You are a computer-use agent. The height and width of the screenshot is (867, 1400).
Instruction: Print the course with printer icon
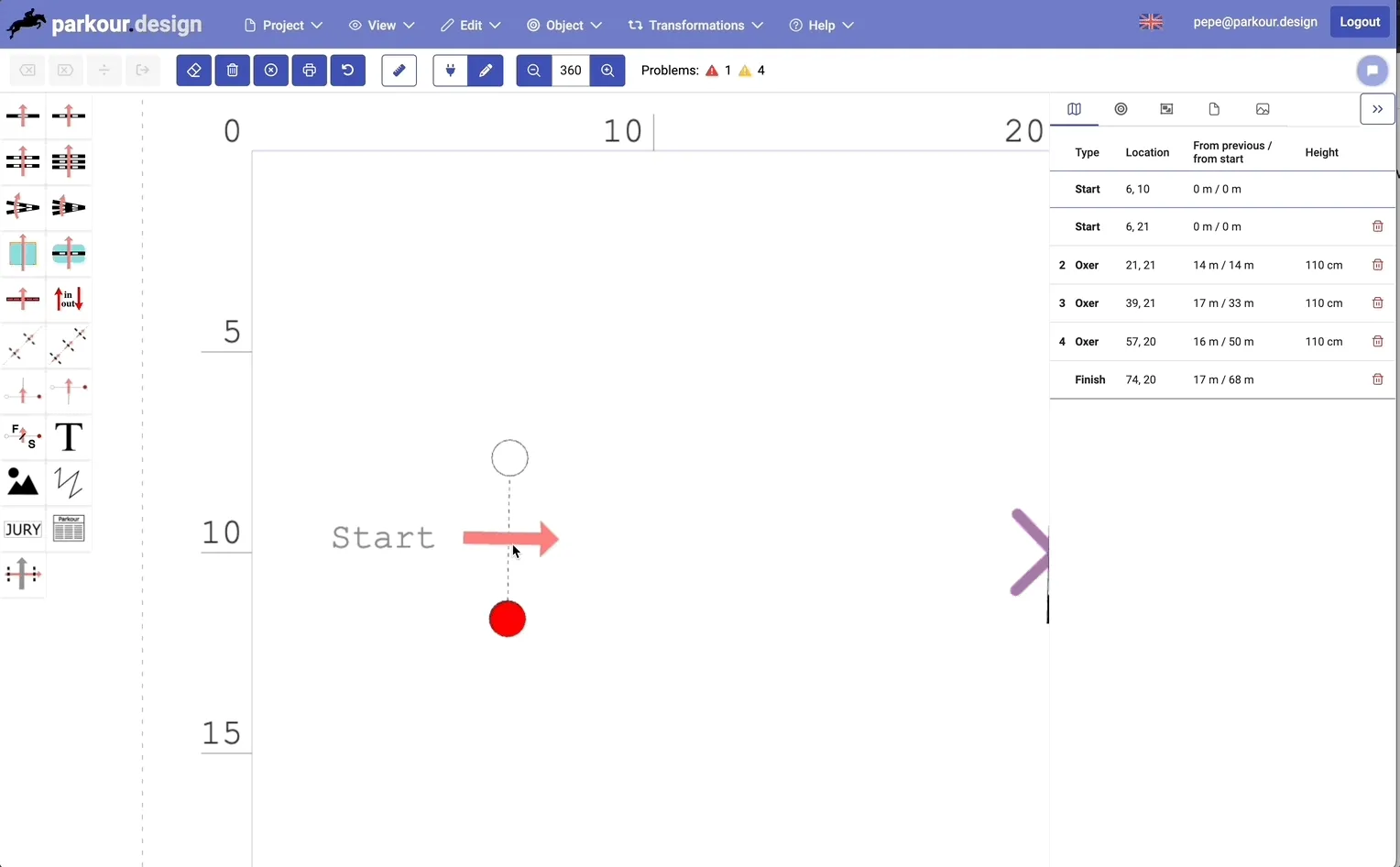tap(310, 71)
